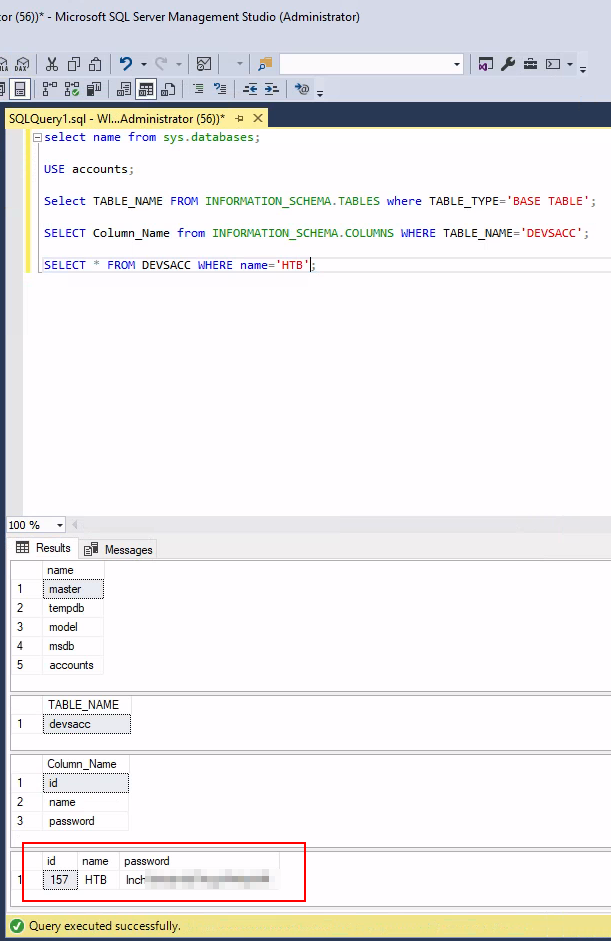Switch to the Messages tab
Viewport: 611px width, 941px height.
(119, 549)
